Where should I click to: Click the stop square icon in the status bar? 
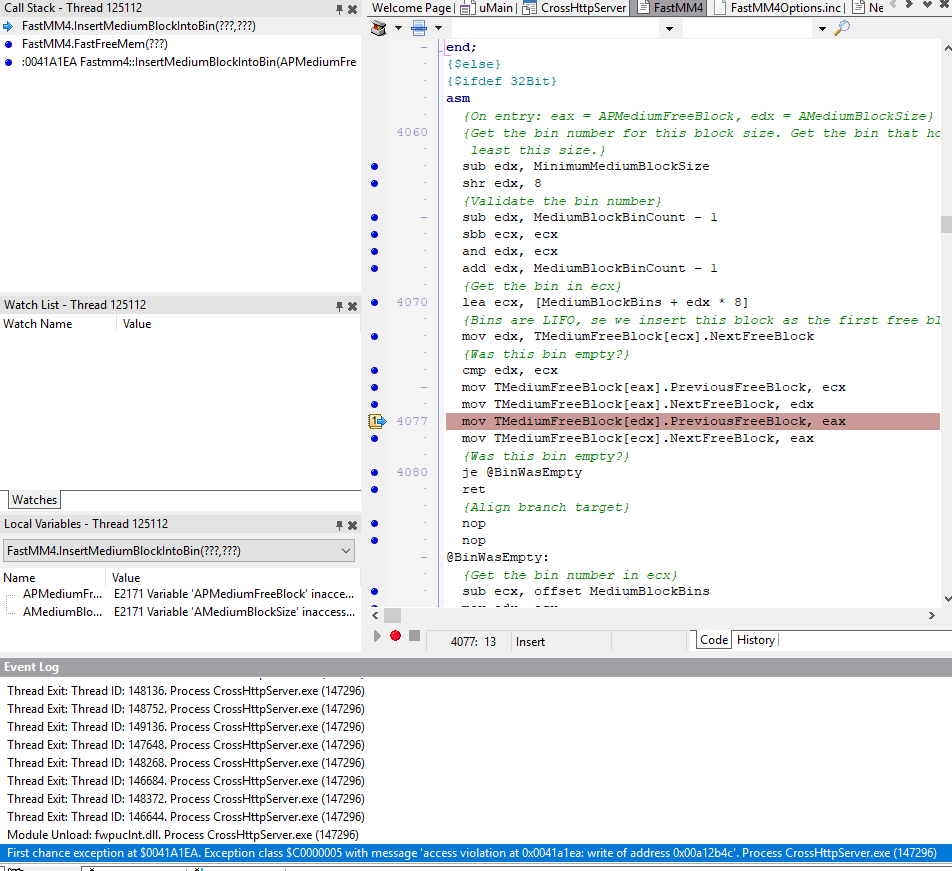pyautogui.click(x=413, y=634)
